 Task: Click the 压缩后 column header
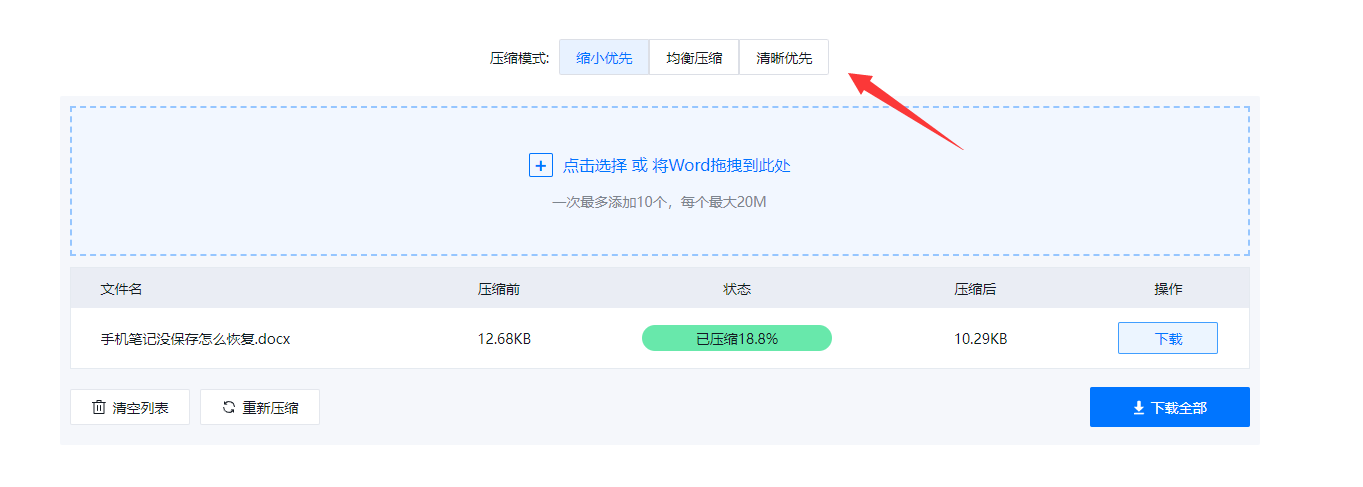[975, 289]
